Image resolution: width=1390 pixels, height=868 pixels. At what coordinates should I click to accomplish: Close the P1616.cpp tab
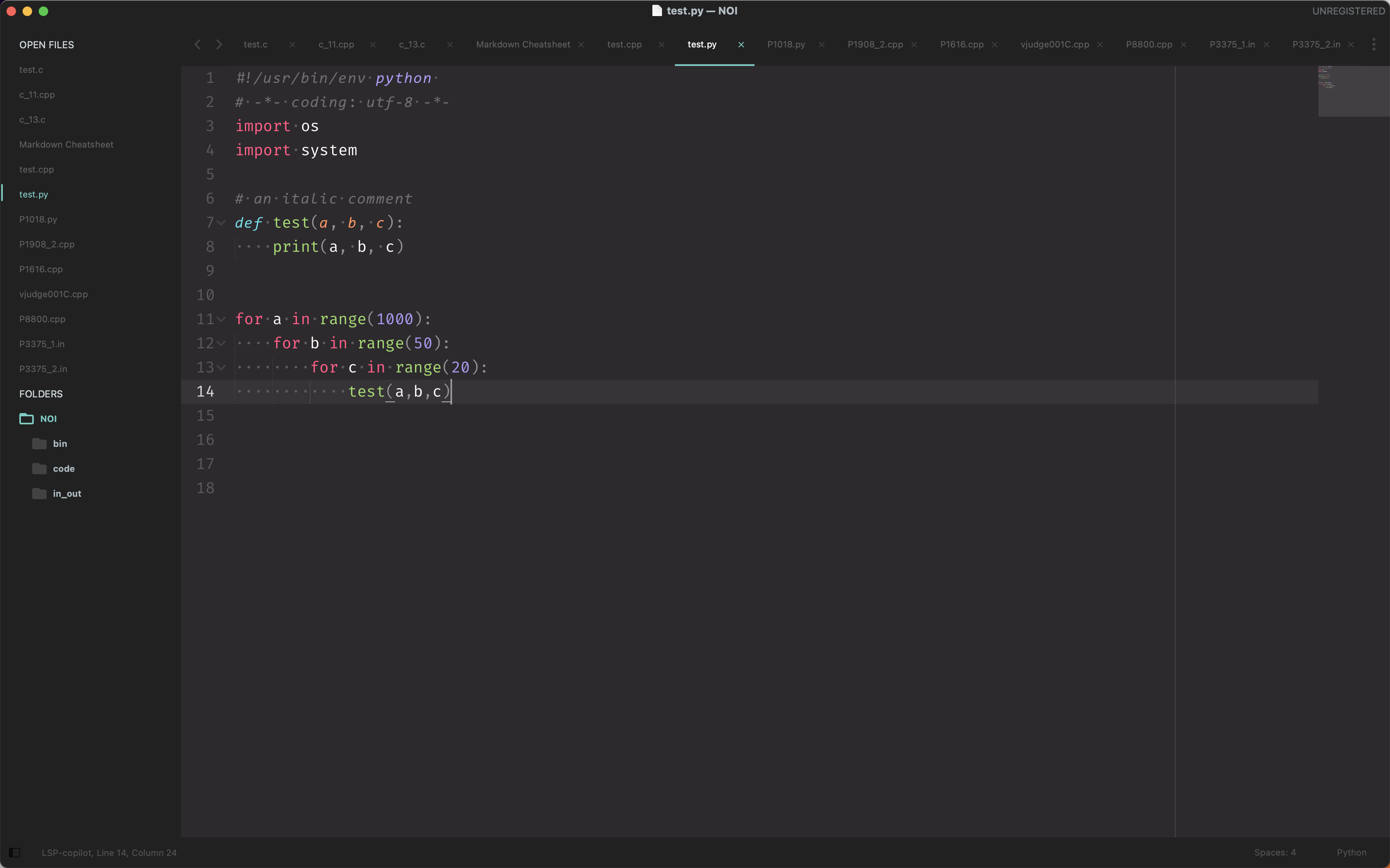click(x=995, y=44)
